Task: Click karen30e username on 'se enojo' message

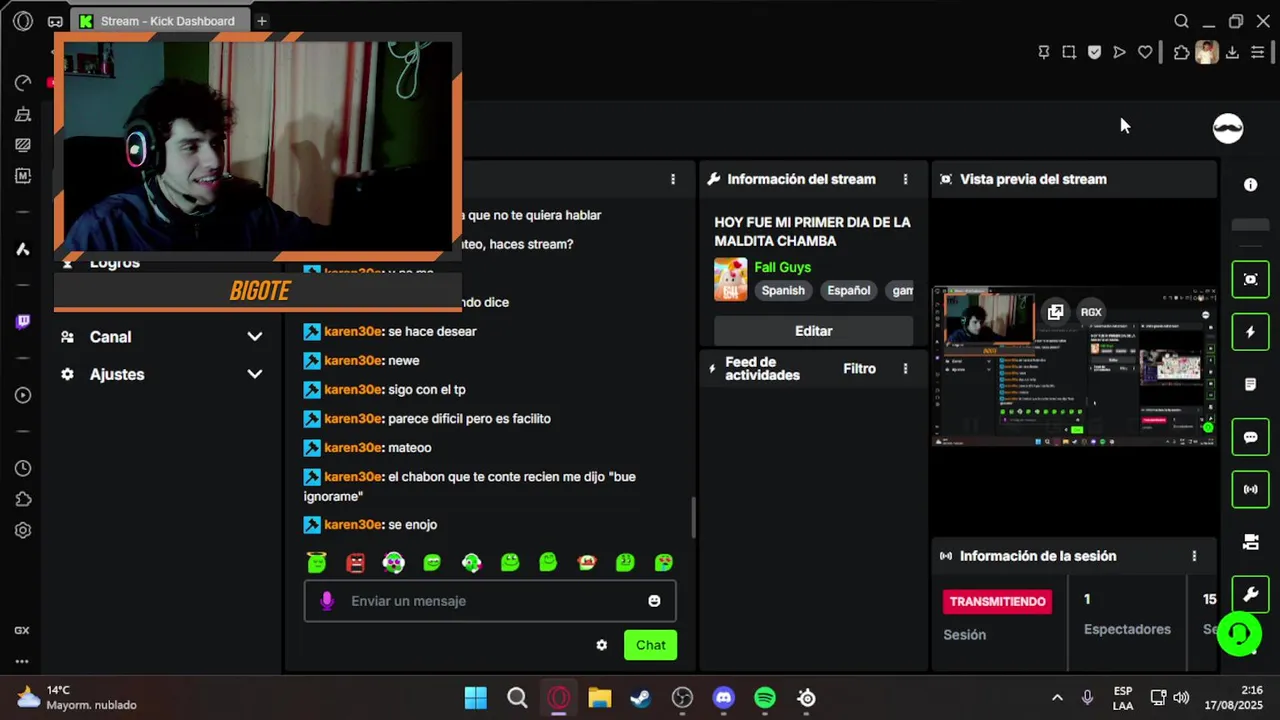Action: tap(352, 524)
